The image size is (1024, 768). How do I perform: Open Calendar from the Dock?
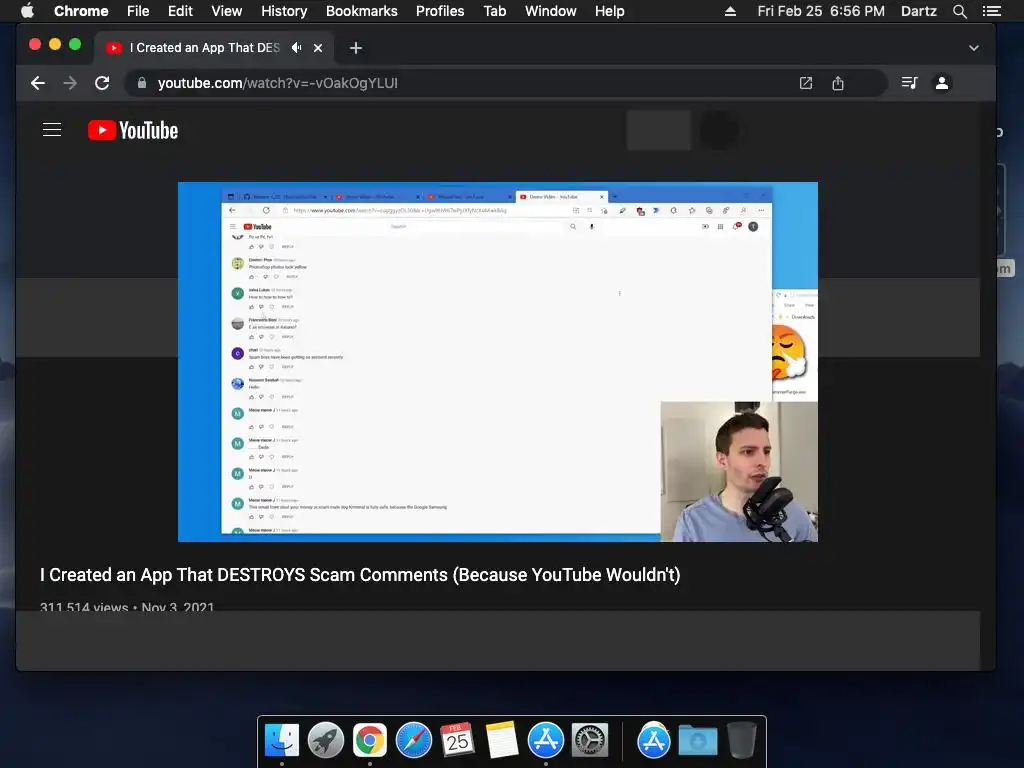tap(457, 740)
